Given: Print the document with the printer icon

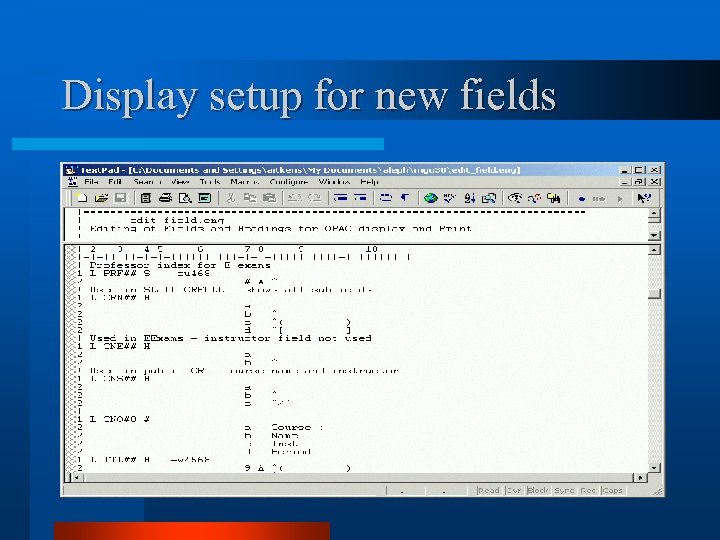Looking at the screenshot, I should coord(165,198).
